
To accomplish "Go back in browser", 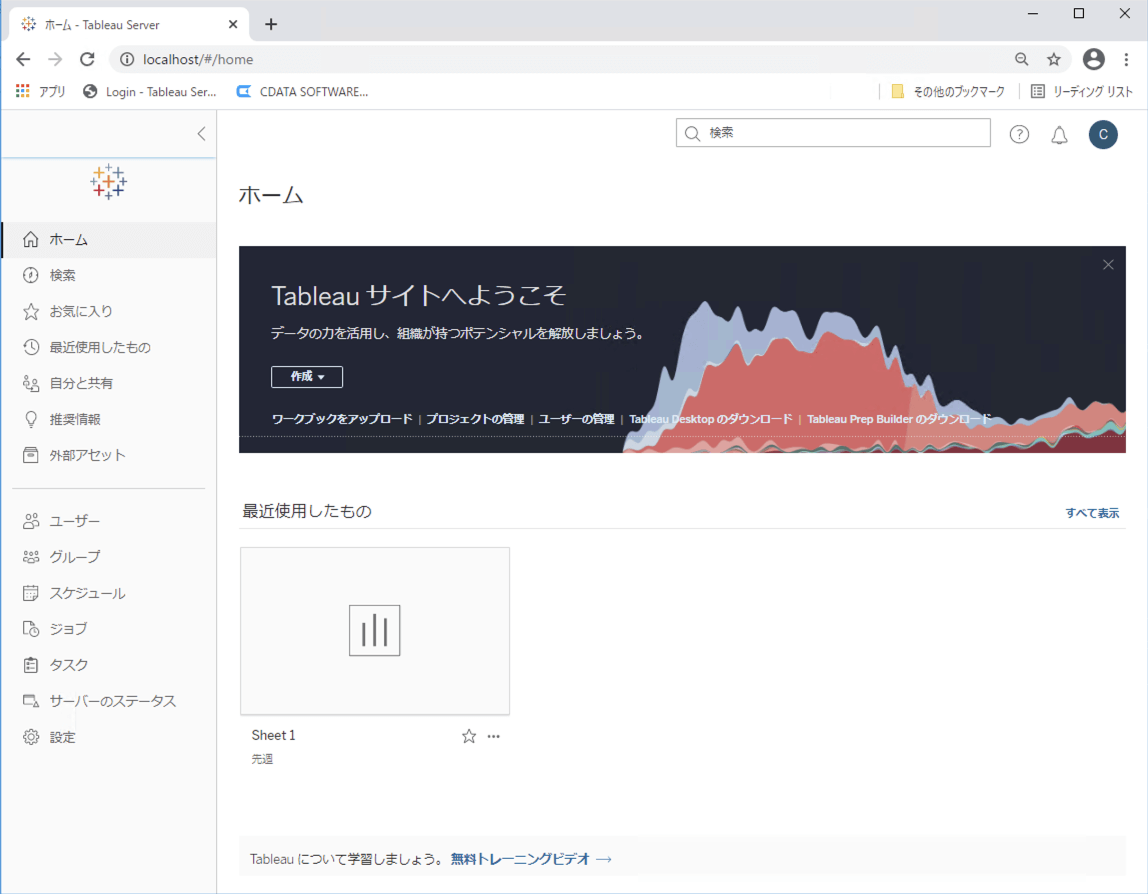I will pyautogui.click(x=23, y=59).
